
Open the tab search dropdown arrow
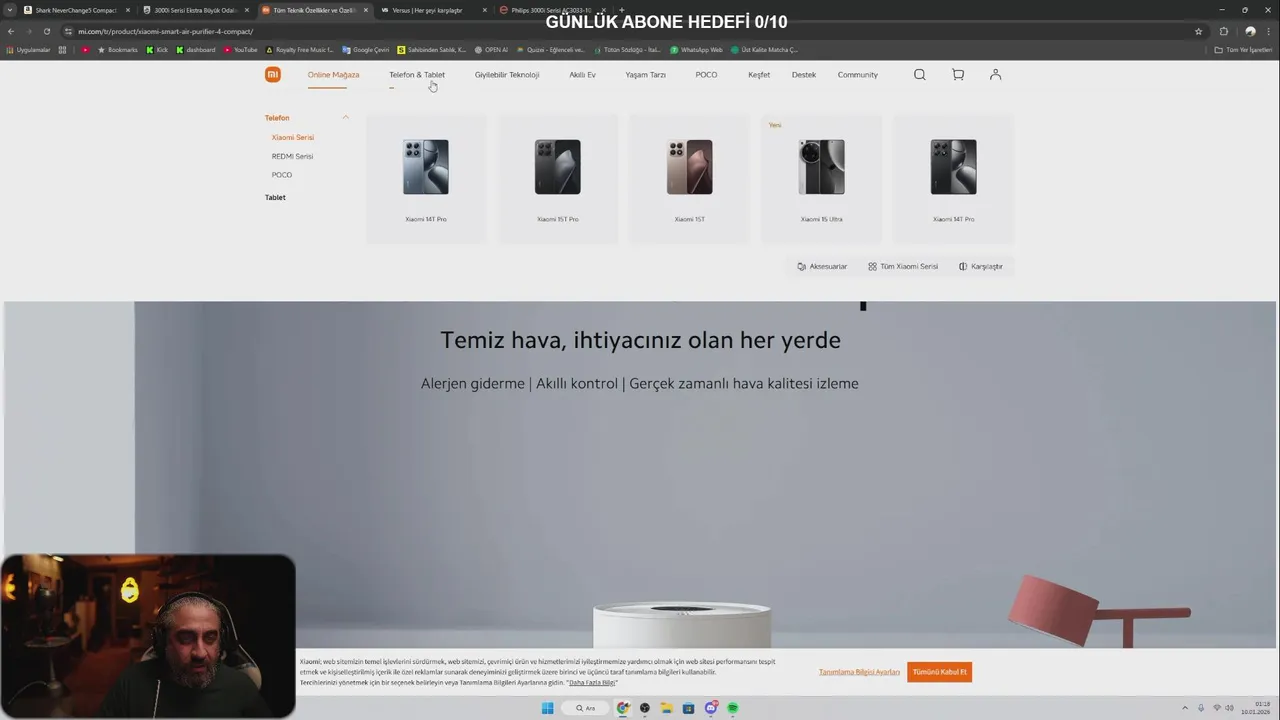pyautogui.click(x=9, y=10)
